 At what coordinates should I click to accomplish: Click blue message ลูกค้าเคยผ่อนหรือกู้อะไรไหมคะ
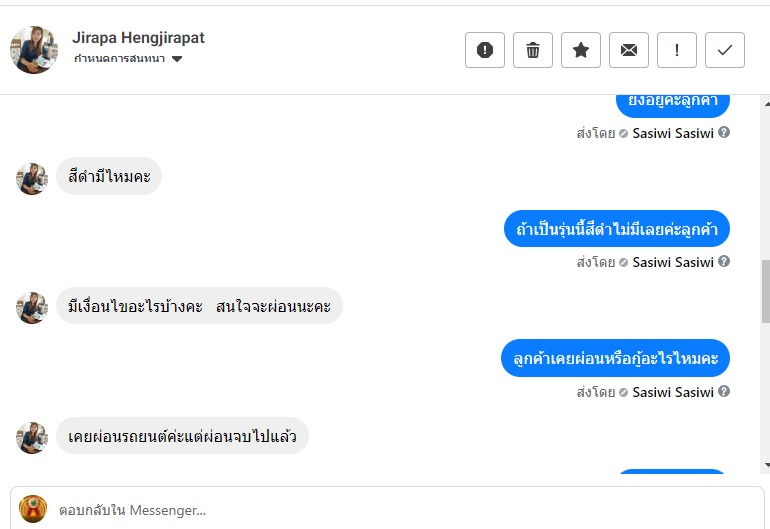pos(615,358)
